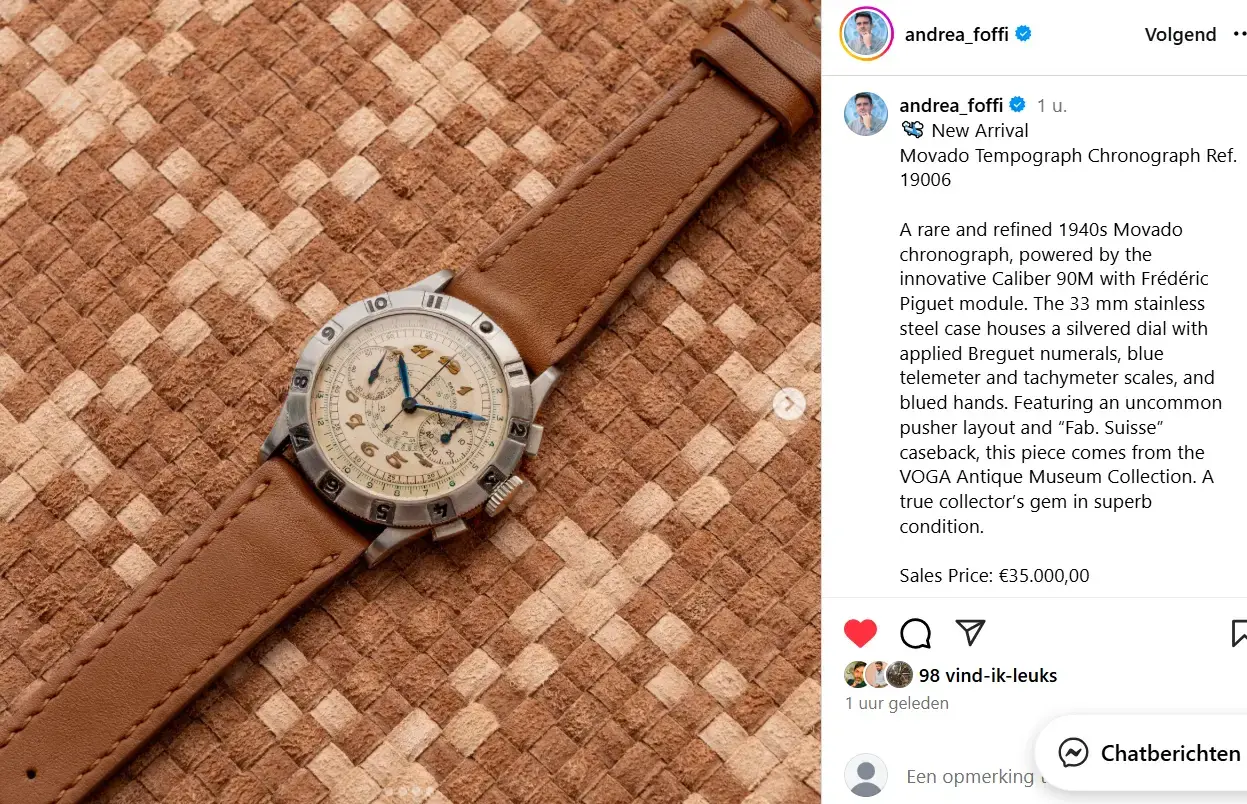Click the header profile picture with story ring
1247x804 pixels.
[866, 34]
